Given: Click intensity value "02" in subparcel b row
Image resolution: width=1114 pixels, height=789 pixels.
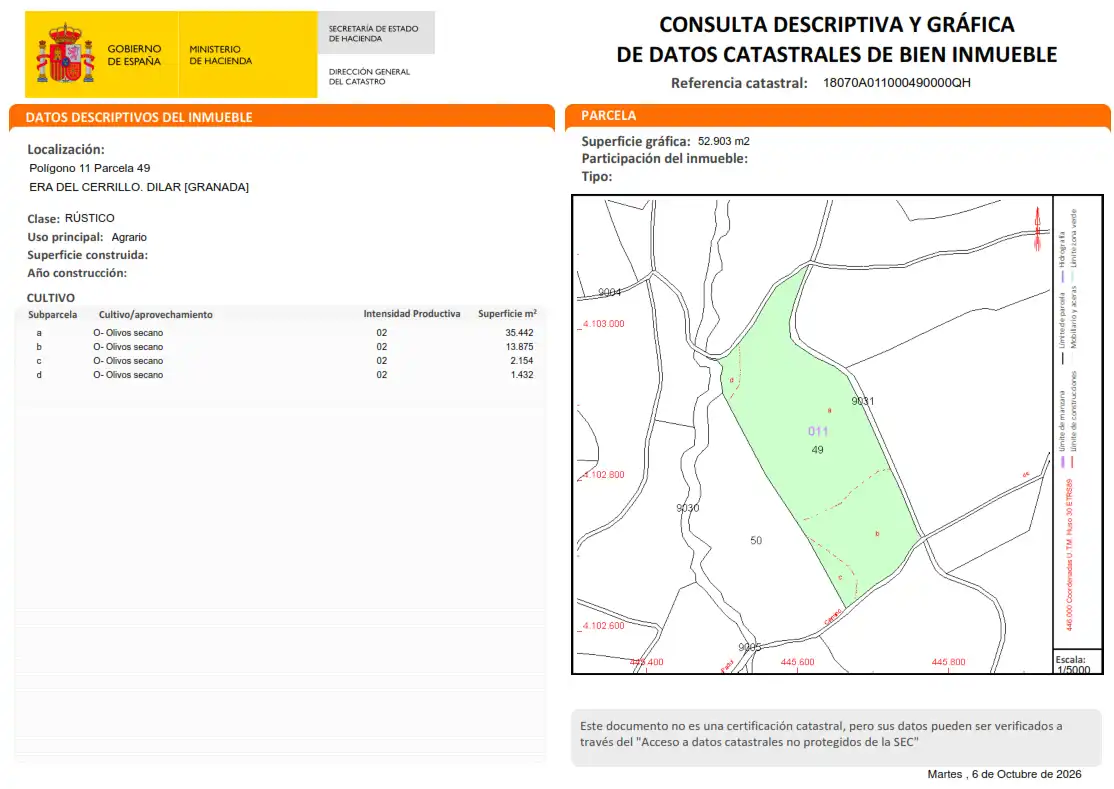Looking at the screenshot, I should coord(382,347).
